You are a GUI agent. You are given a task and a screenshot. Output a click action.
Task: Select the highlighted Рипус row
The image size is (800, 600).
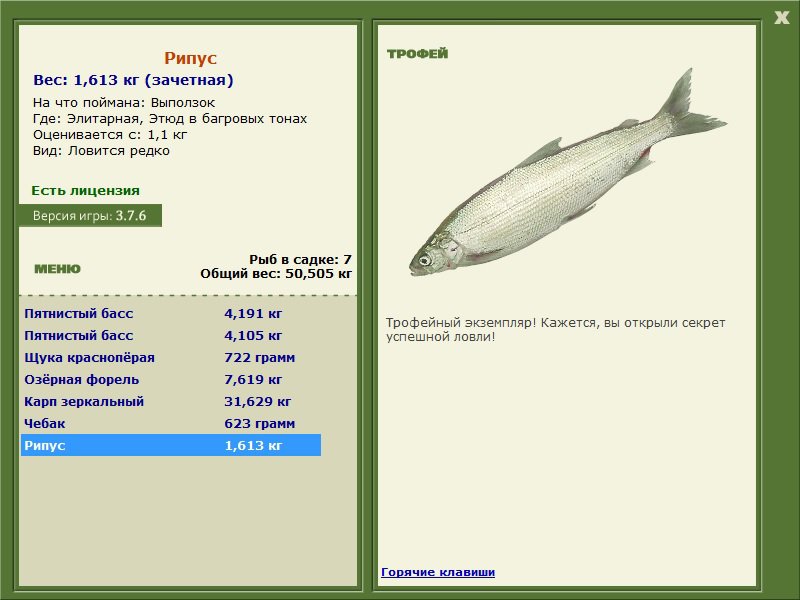pos(171,445)
